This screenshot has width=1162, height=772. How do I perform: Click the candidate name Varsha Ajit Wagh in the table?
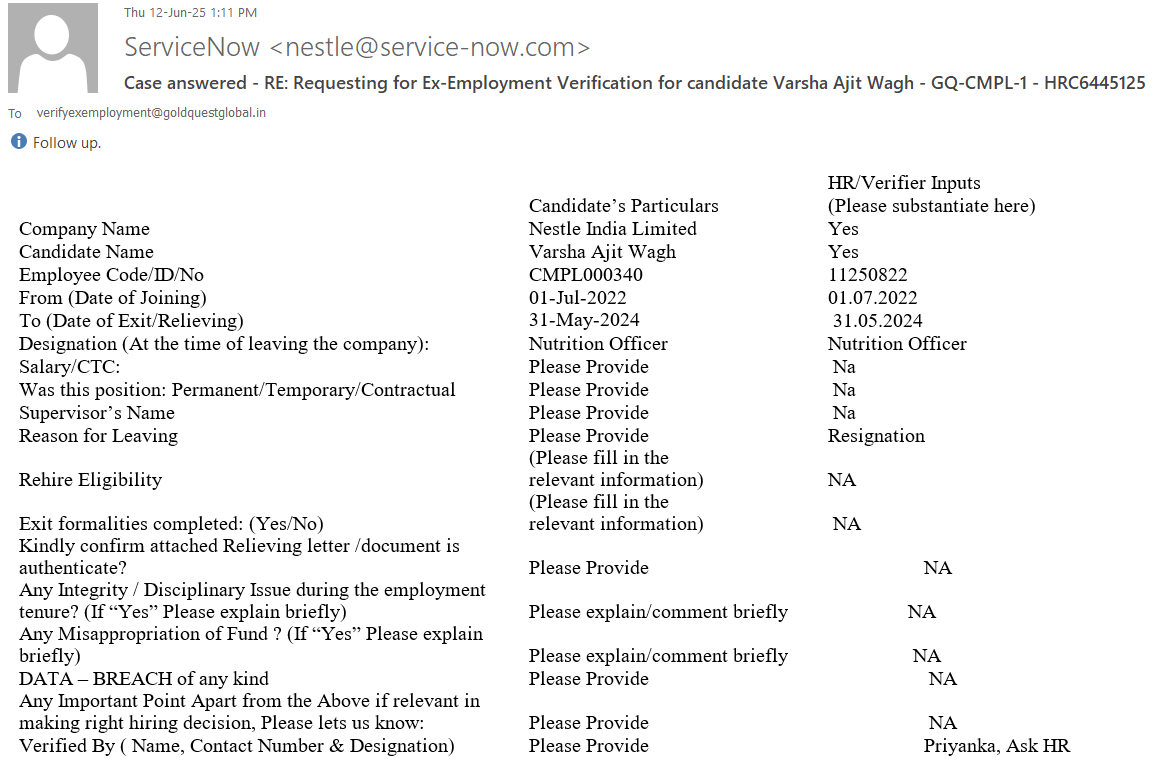(602, 252)
